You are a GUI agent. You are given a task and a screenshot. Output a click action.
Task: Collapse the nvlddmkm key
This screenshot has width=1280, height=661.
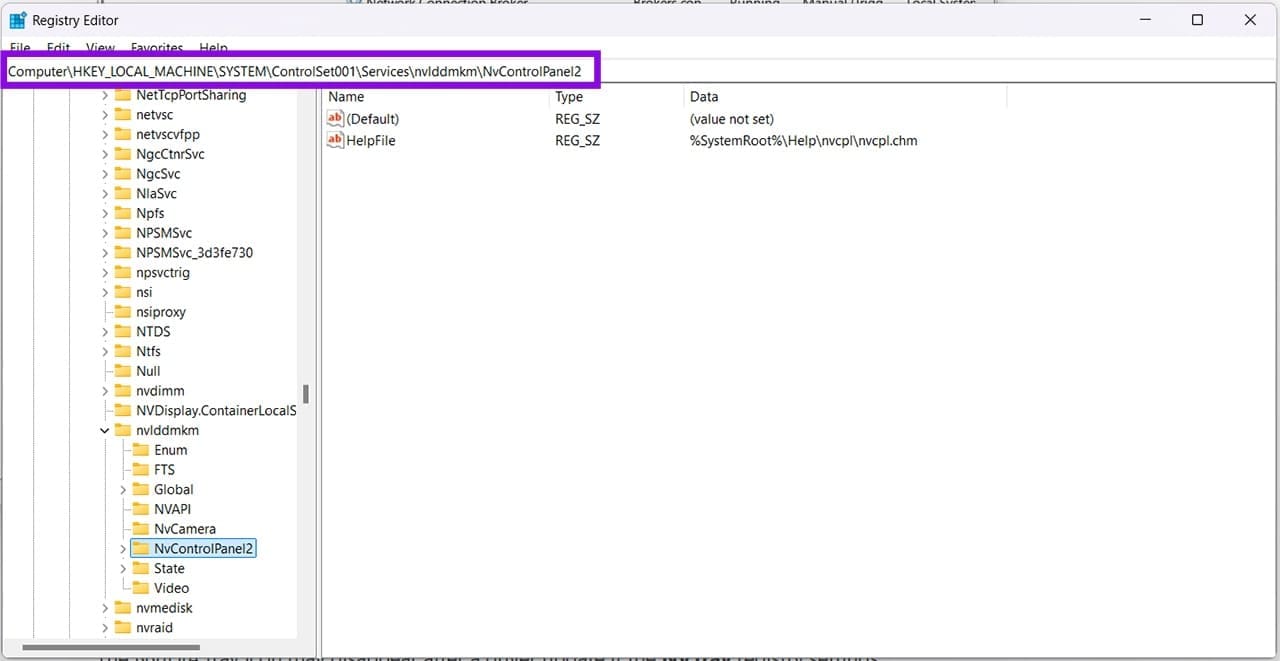click(105, 431)
